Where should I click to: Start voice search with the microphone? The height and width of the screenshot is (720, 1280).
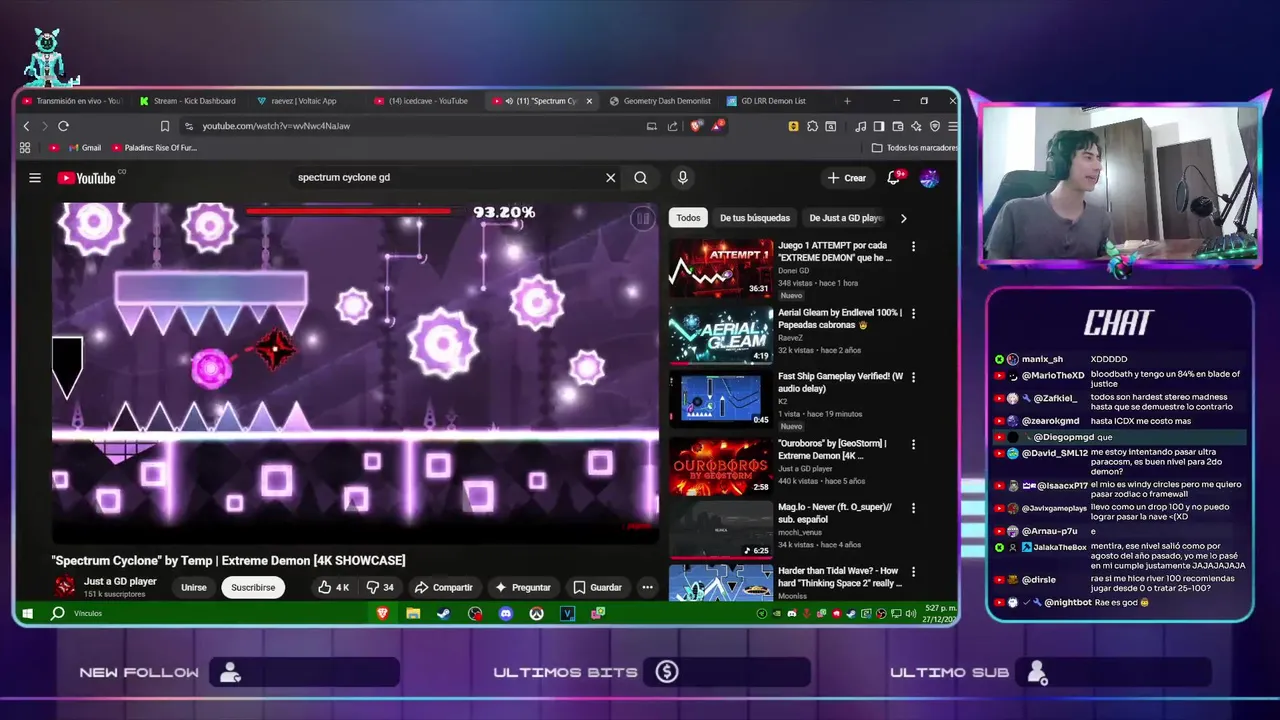pos(683,178)
